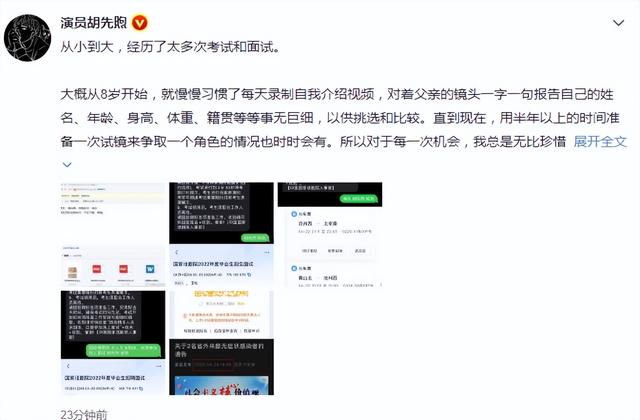
Task: Open image with long green chat bubble
Action: click(113, 343)
